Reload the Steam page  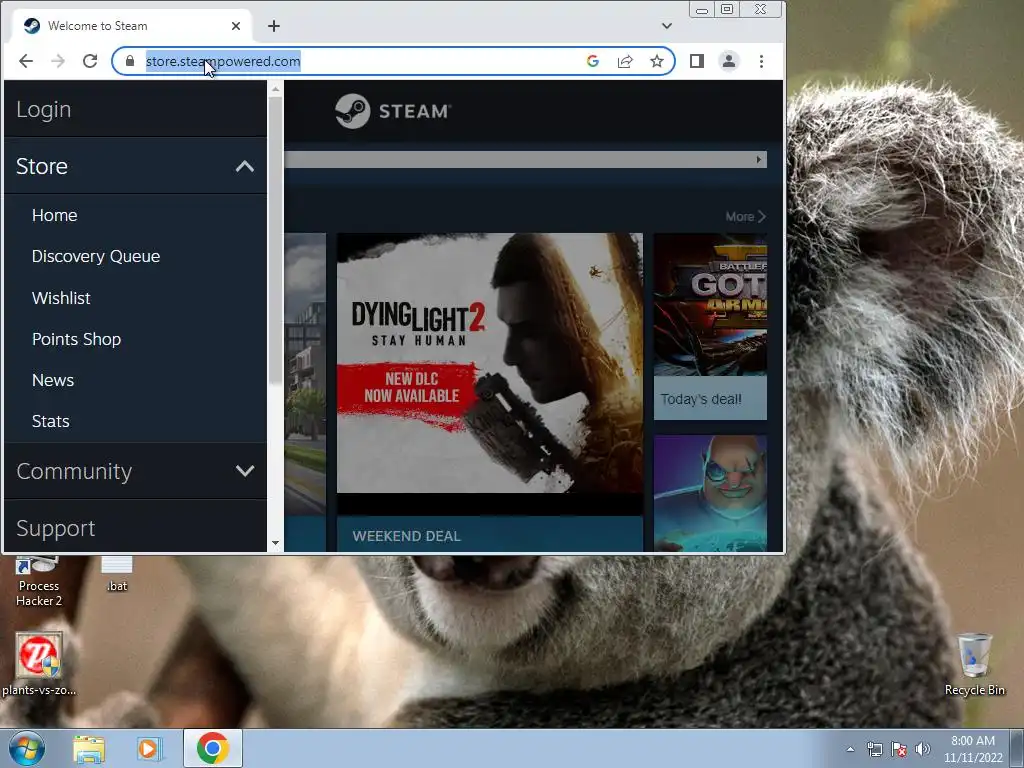click(x=90, y=61)
